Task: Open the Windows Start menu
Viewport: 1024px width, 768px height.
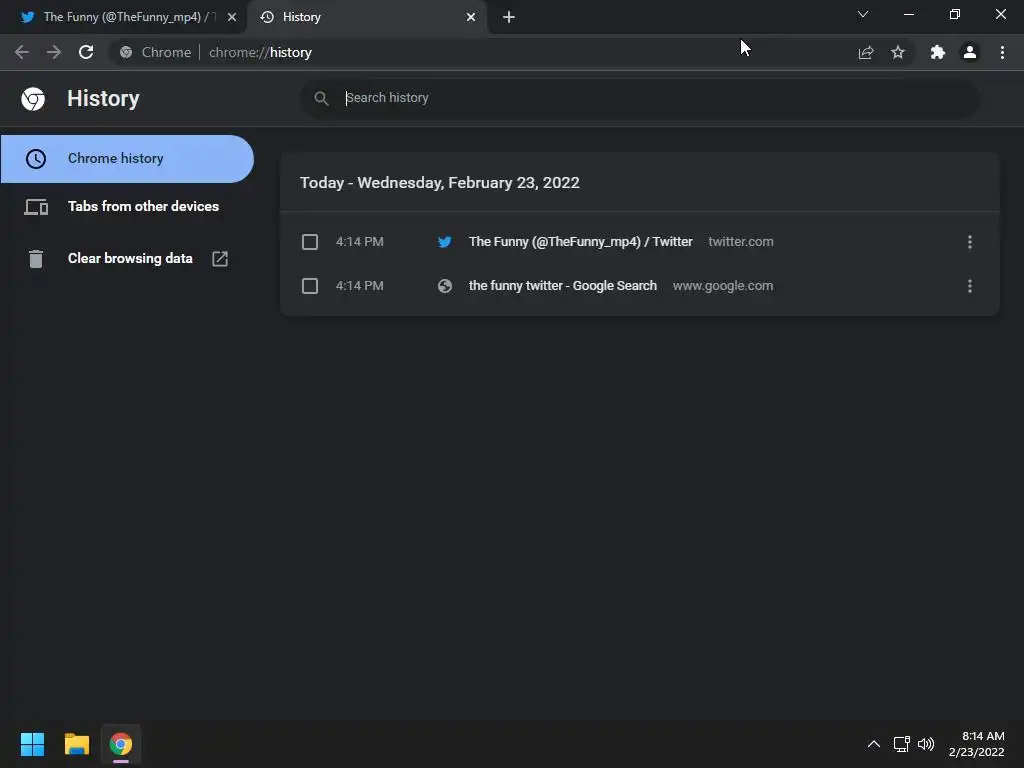Action: coord(32,744)
